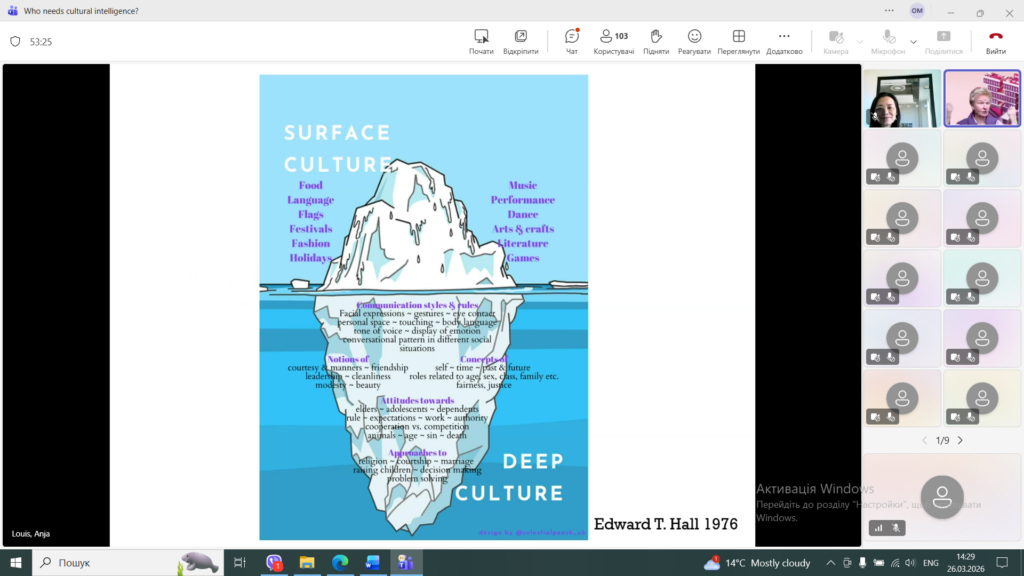The image size is (1024, 576).
Task: Go to previous participants page
Action: [924, 440]
